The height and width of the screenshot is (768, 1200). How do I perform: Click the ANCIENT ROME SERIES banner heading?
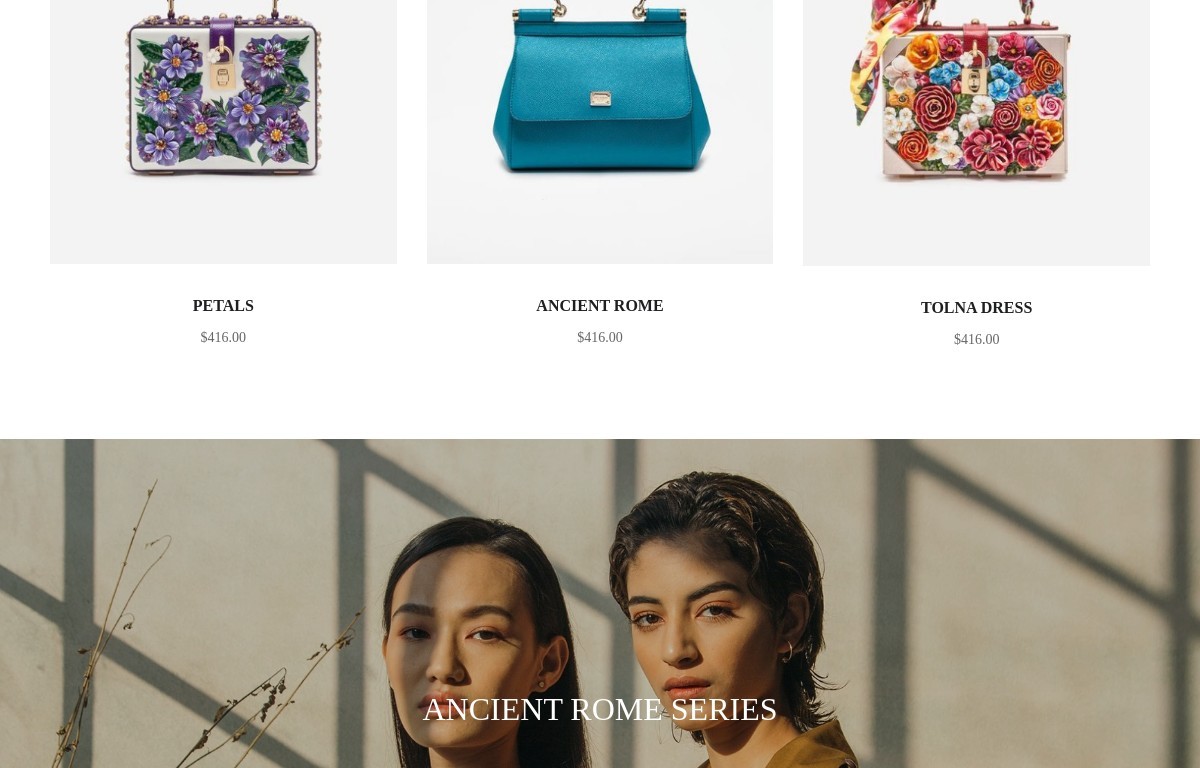[x=600, y=709]
